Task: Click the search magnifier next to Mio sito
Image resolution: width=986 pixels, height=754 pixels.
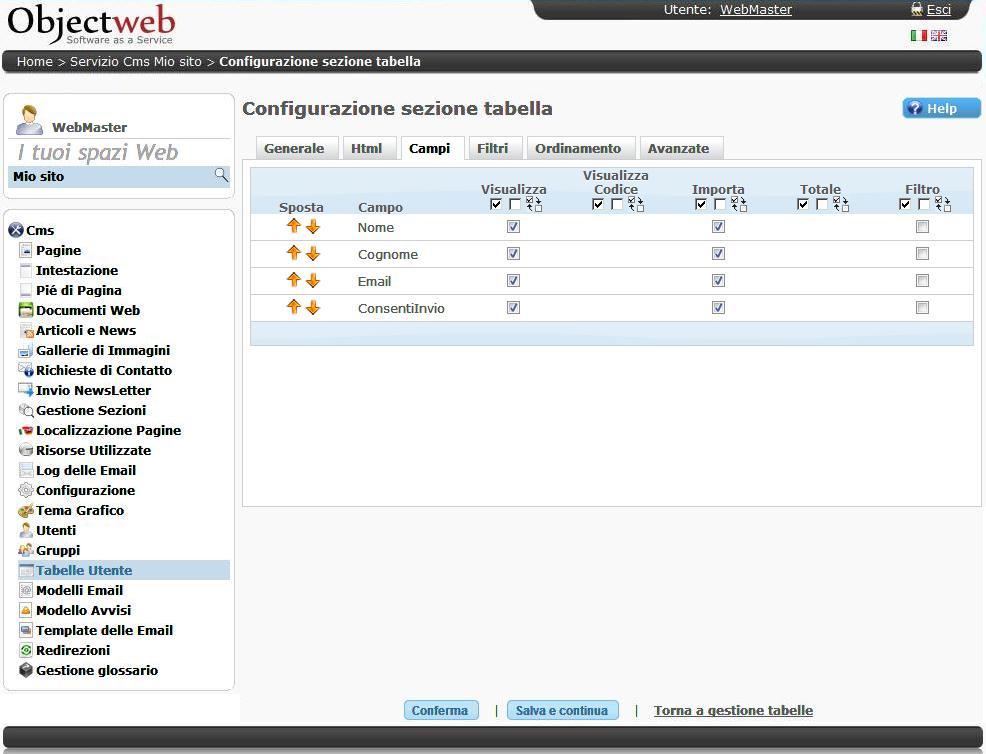Action: pyautogui.click(x=221, y=176)
